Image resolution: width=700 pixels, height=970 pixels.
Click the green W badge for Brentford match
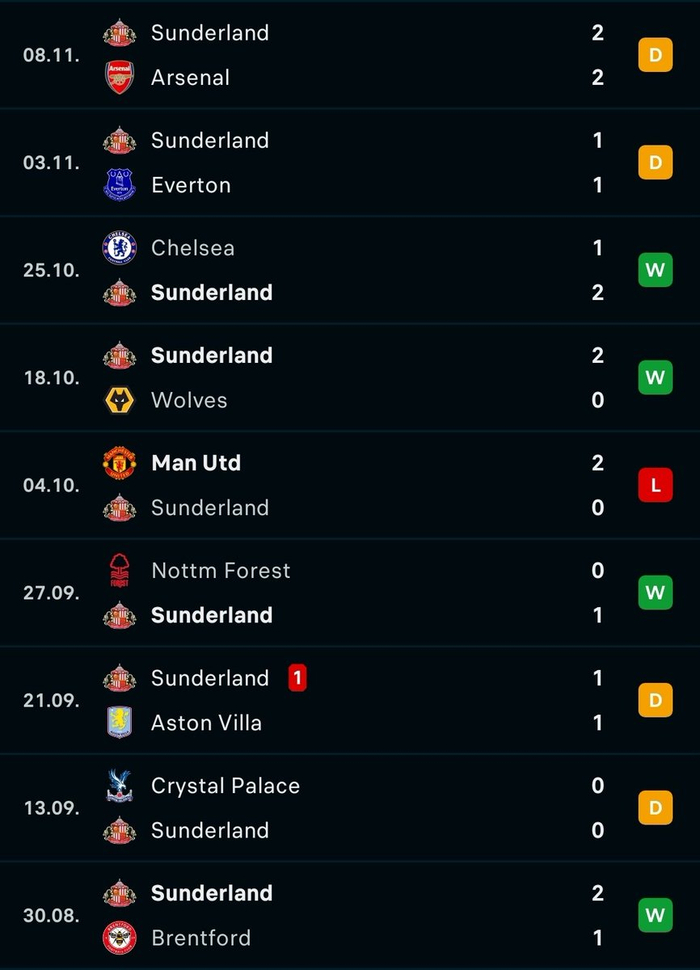[x=655, y=915]
